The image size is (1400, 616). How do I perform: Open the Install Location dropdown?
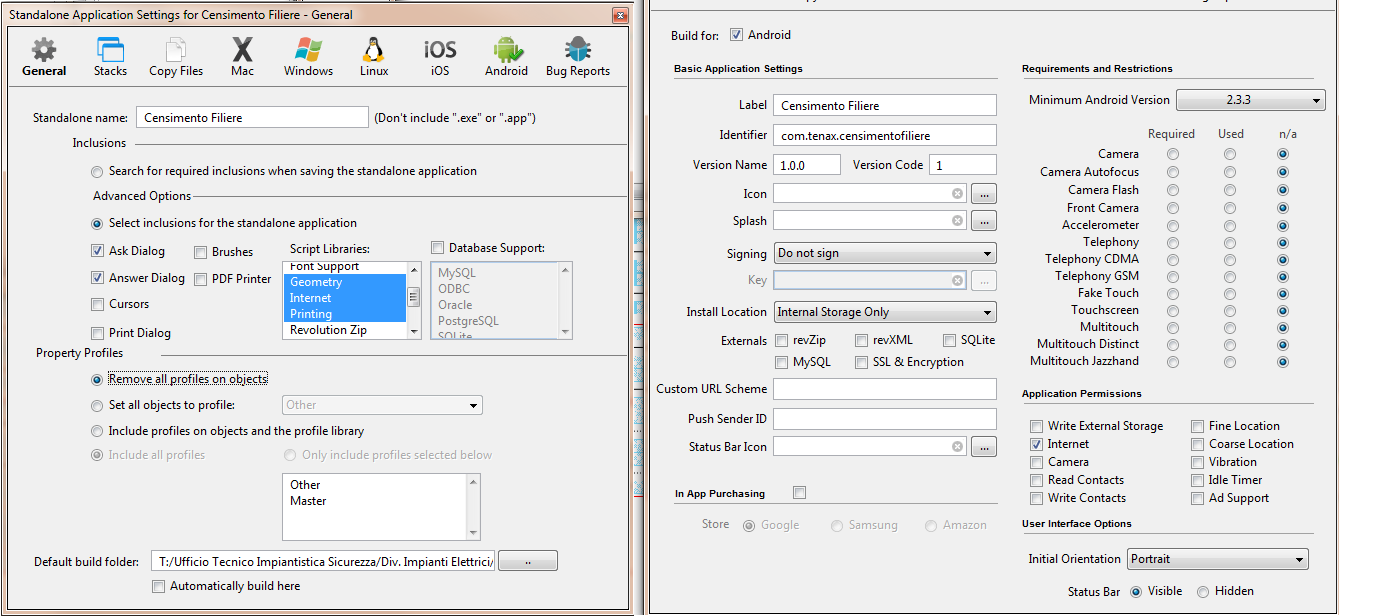click(885, 312)
